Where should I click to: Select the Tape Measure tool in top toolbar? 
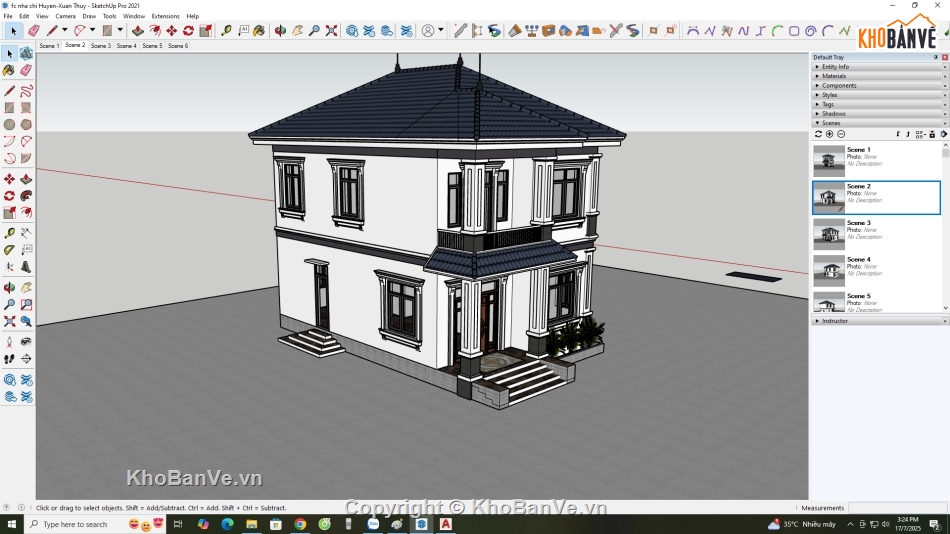tap(226, 30)
